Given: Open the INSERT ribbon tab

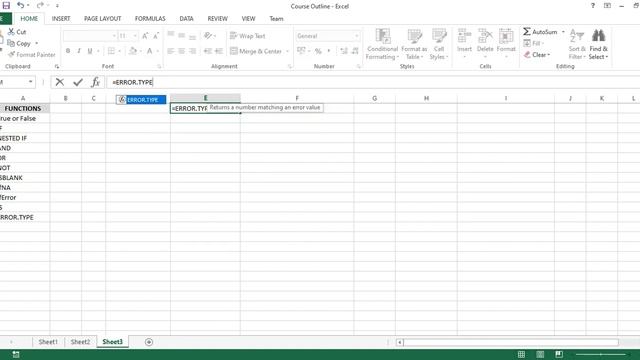Looking at the screenshot, I should (61, 18).
